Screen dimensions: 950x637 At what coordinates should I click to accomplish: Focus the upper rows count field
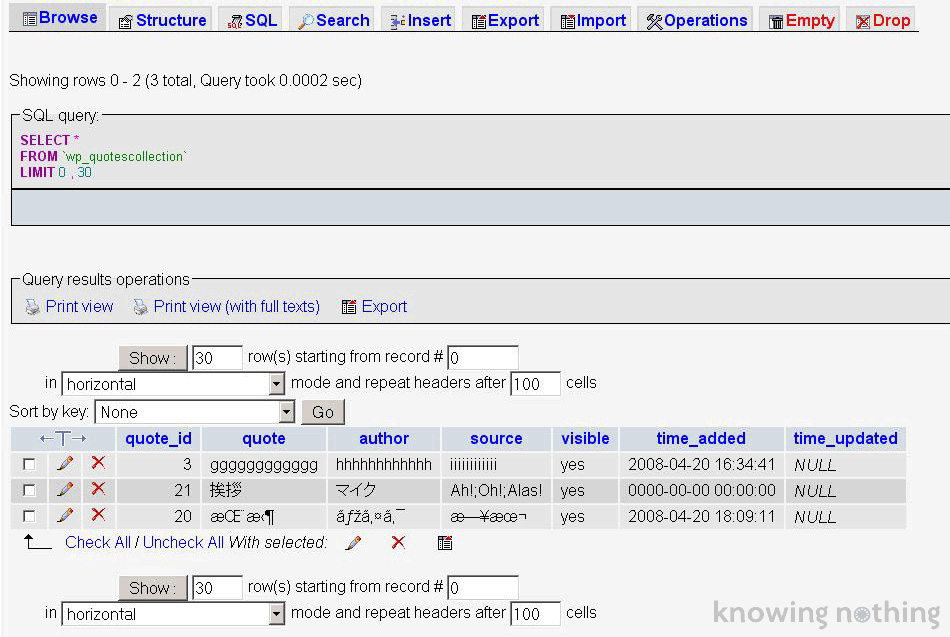tap(217, 358)
